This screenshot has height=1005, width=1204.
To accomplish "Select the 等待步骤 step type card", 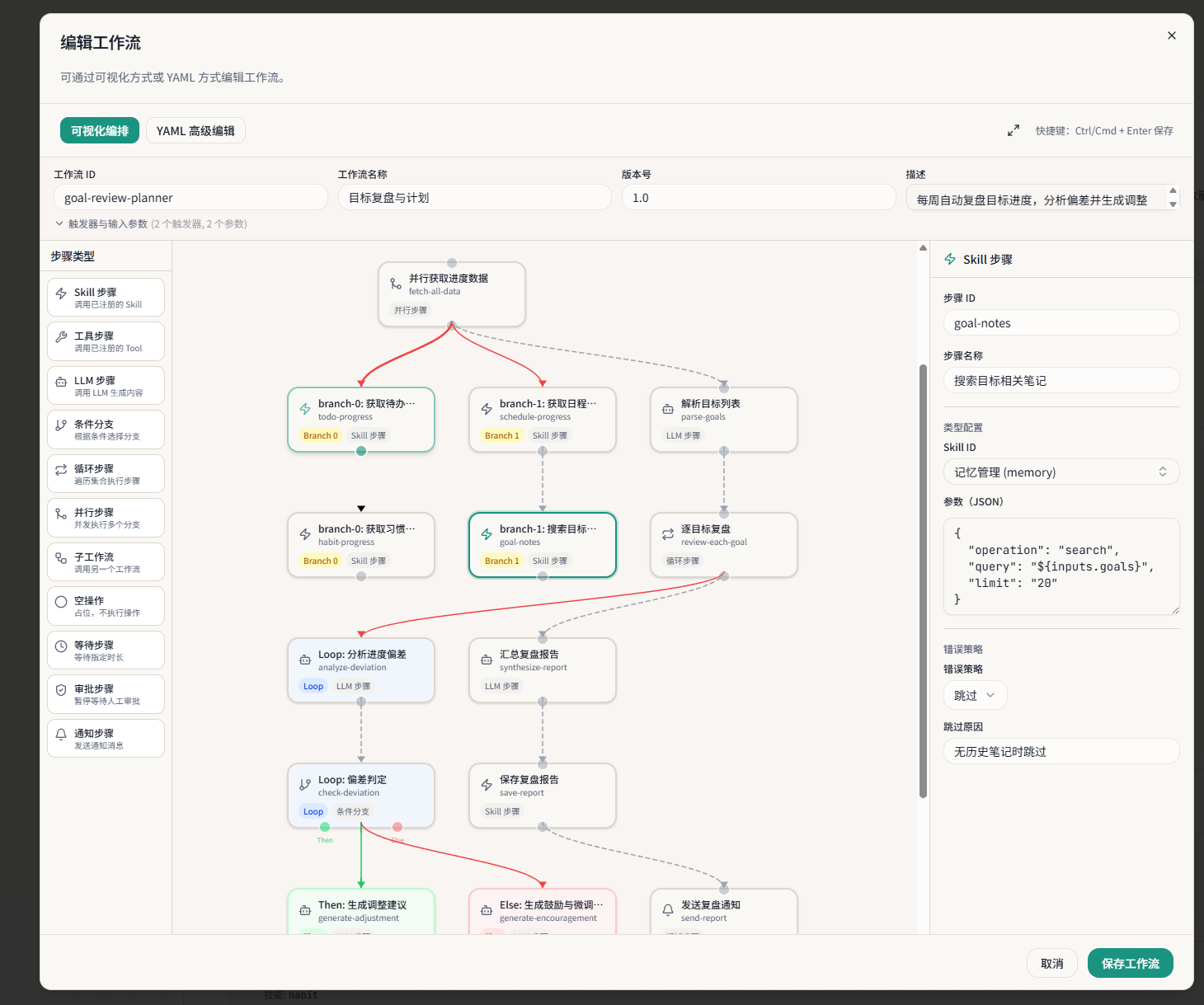I will pos(106,650).
